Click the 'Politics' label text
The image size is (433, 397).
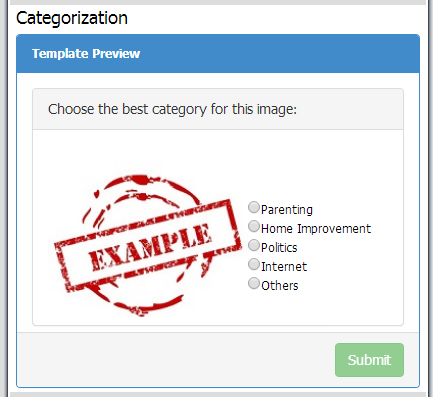coord(279,248)
